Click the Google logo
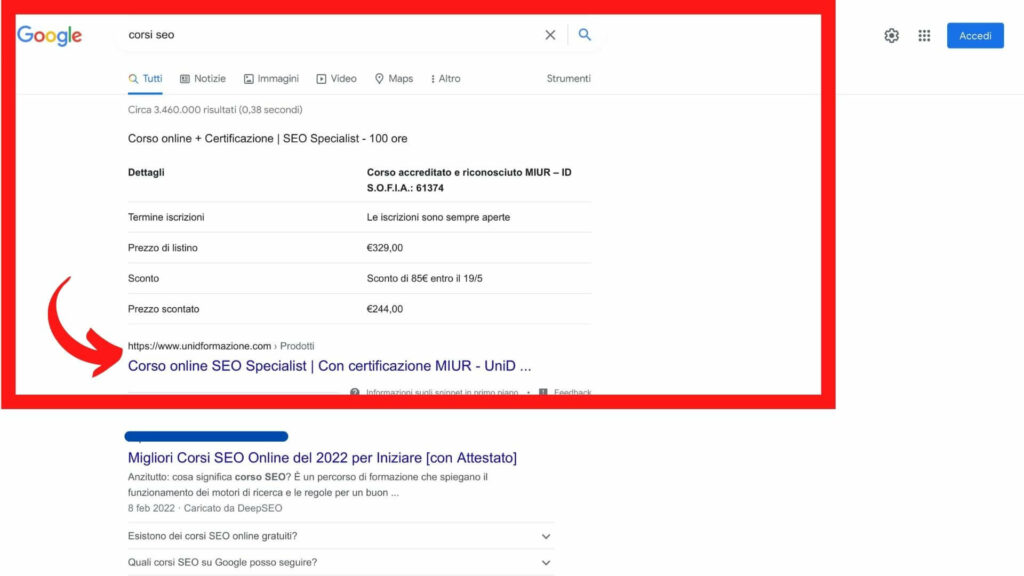Image resolution: width=1024 pixels, height=576 pixels. 50,35
